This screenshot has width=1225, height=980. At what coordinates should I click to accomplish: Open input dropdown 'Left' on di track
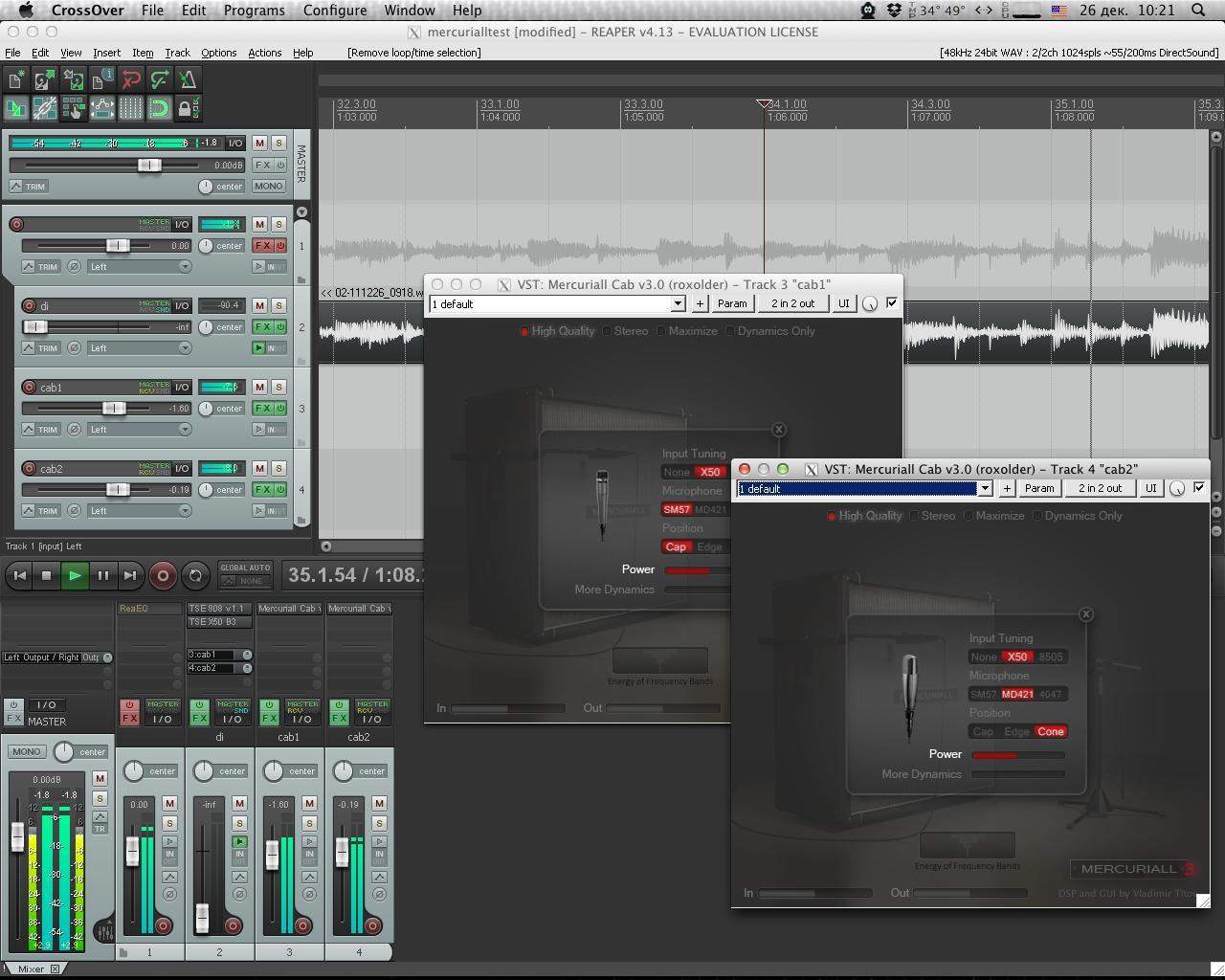click(x=140, y=348)
